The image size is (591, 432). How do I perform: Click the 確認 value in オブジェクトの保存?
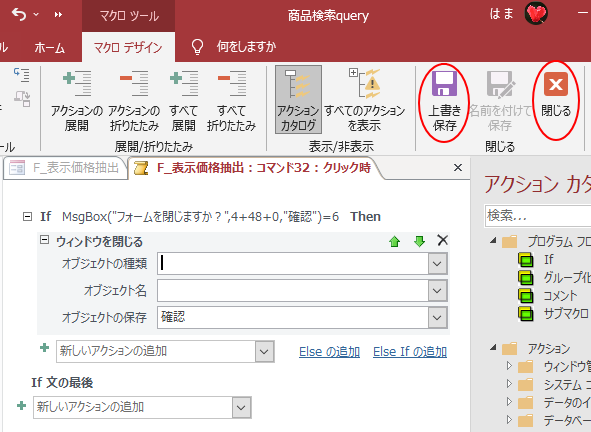pos(173,317)
